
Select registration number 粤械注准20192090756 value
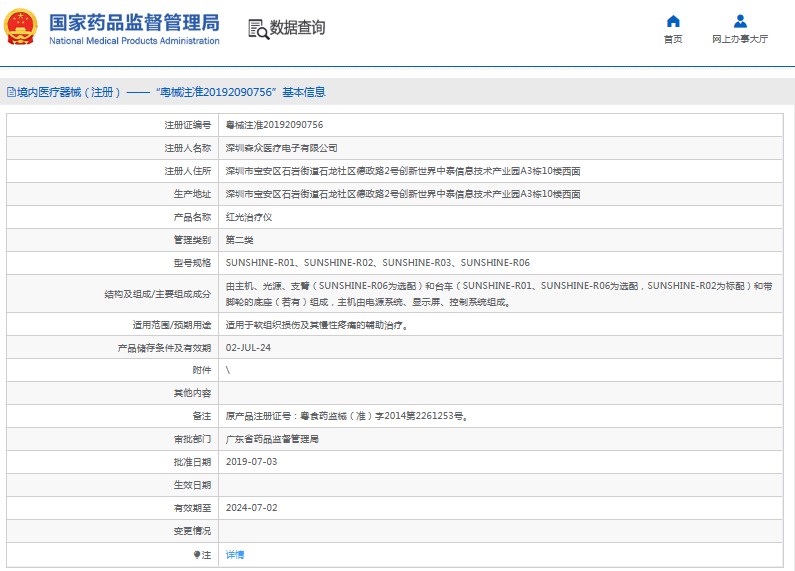point(274,125)
